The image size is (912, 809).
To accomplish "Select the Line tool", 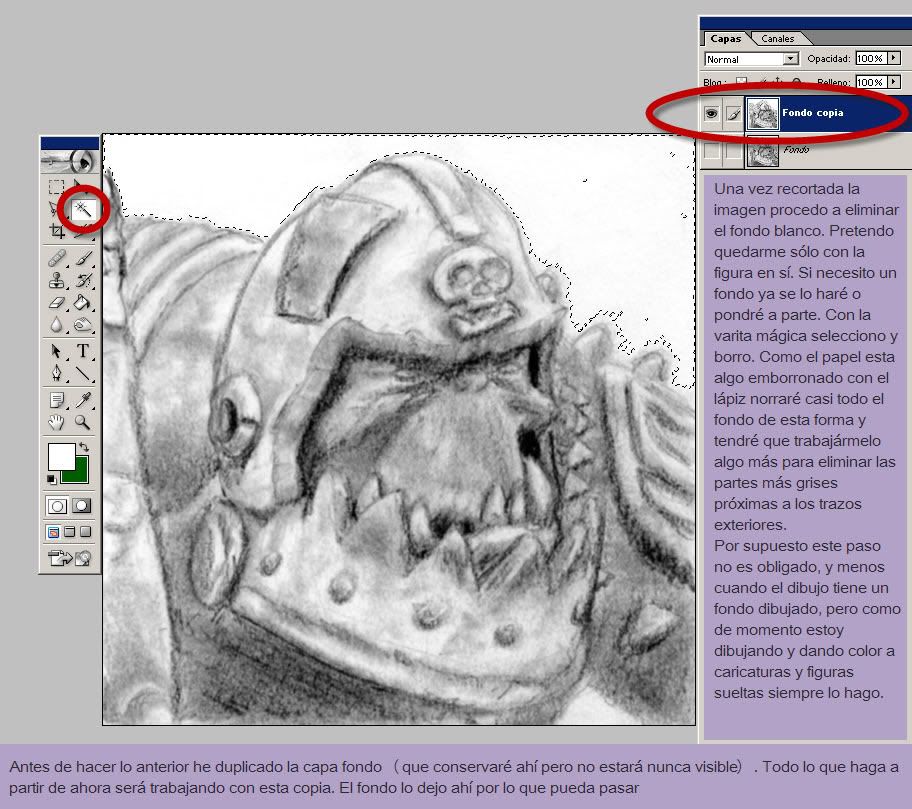I will (x=84, y=373).
